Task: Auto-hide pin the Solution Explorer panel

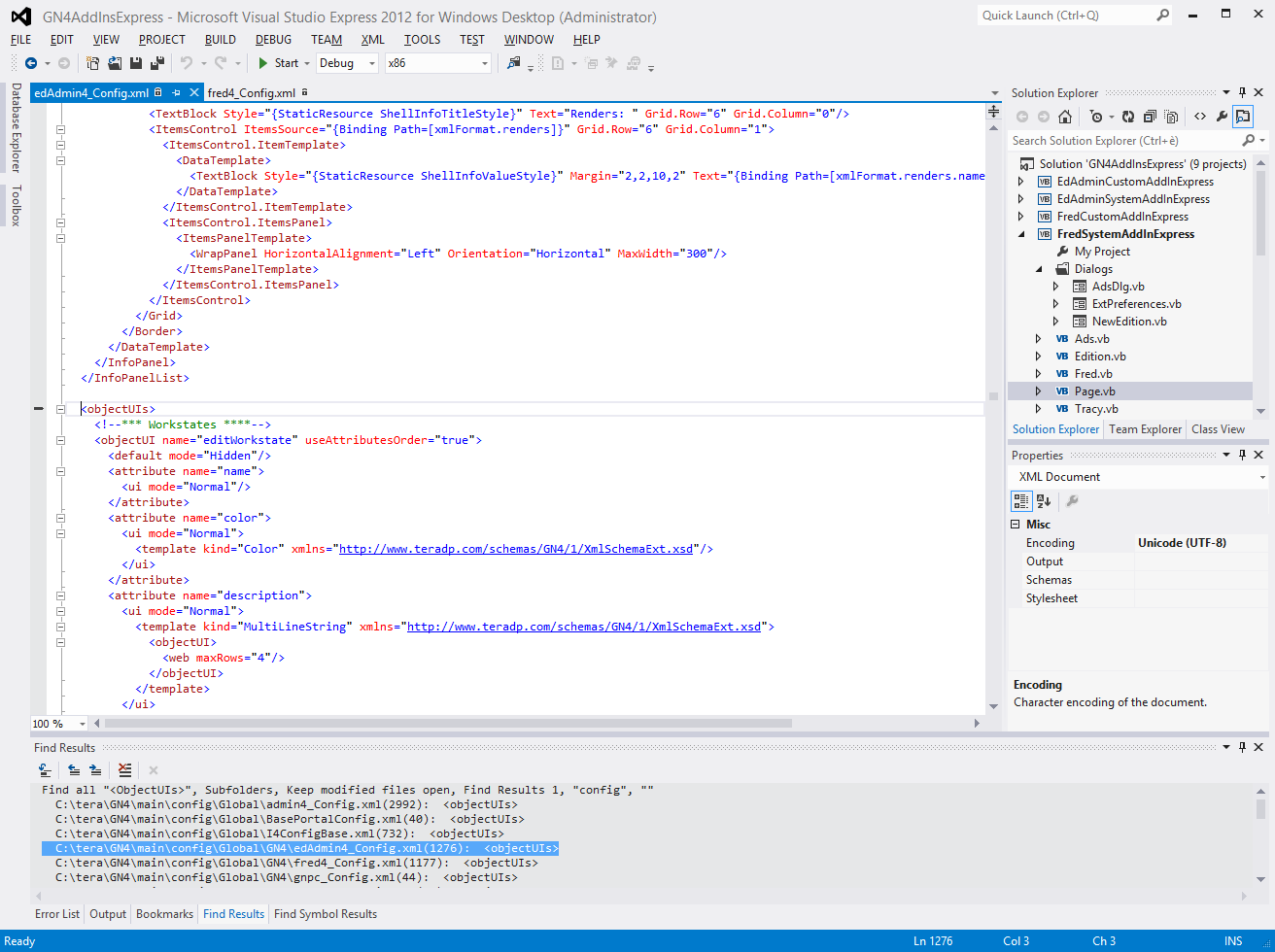Action: [x=1242, y=93]
